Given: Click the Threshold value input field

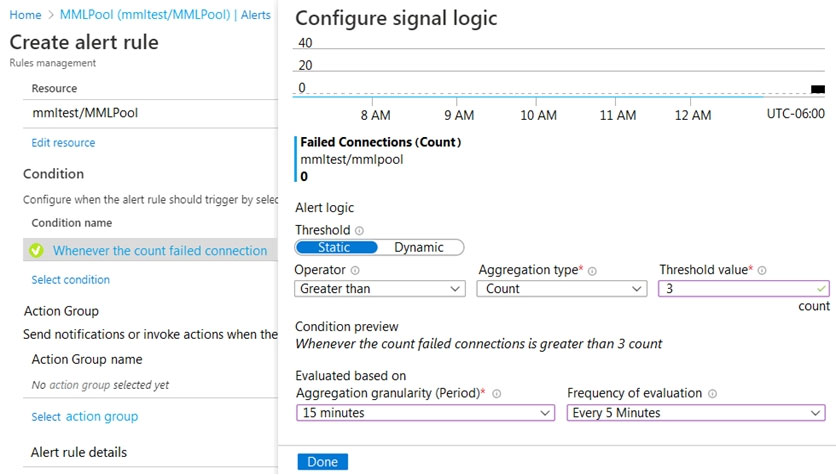Looking at the screenshot, I should tap(743, 288).
